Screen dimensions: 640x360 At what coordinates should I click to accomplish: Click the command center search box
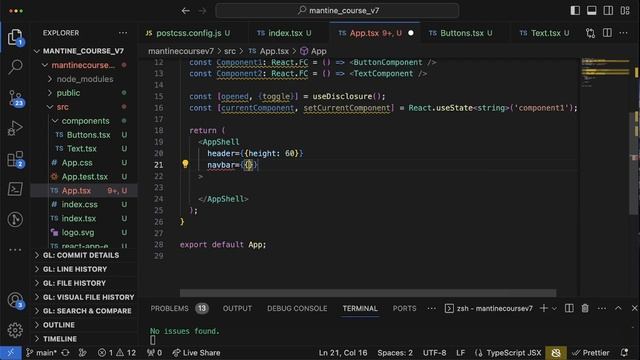(x=337, y=11)
